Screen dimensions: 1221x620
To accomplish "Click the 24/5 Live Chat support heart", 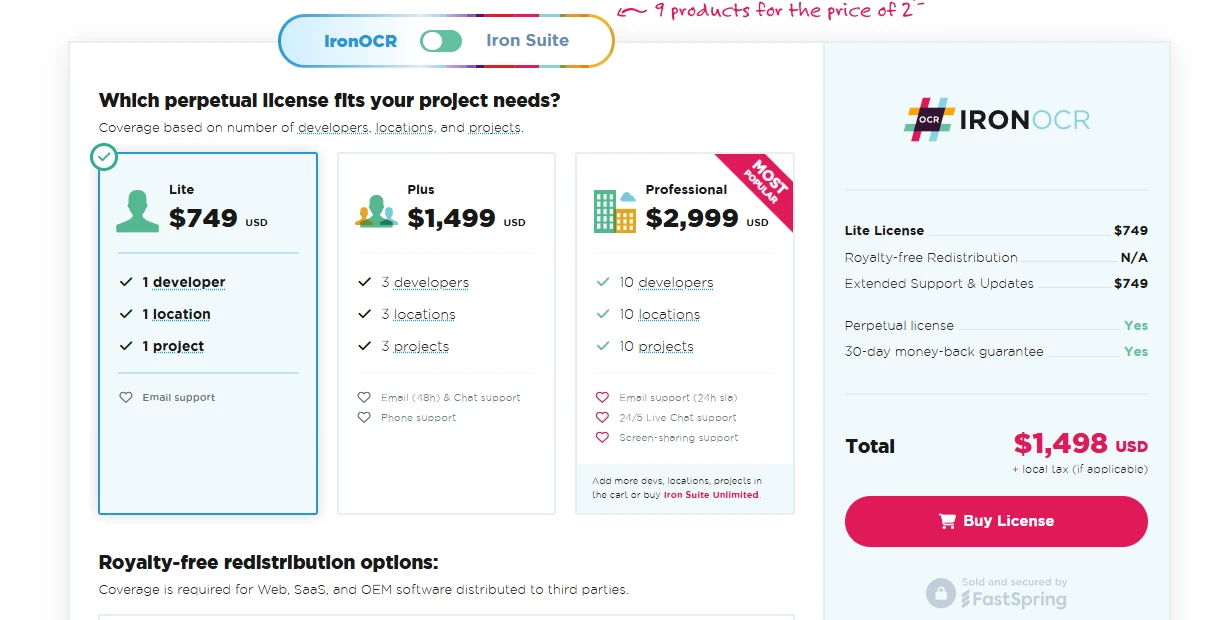I will click(x=602, y=417).
